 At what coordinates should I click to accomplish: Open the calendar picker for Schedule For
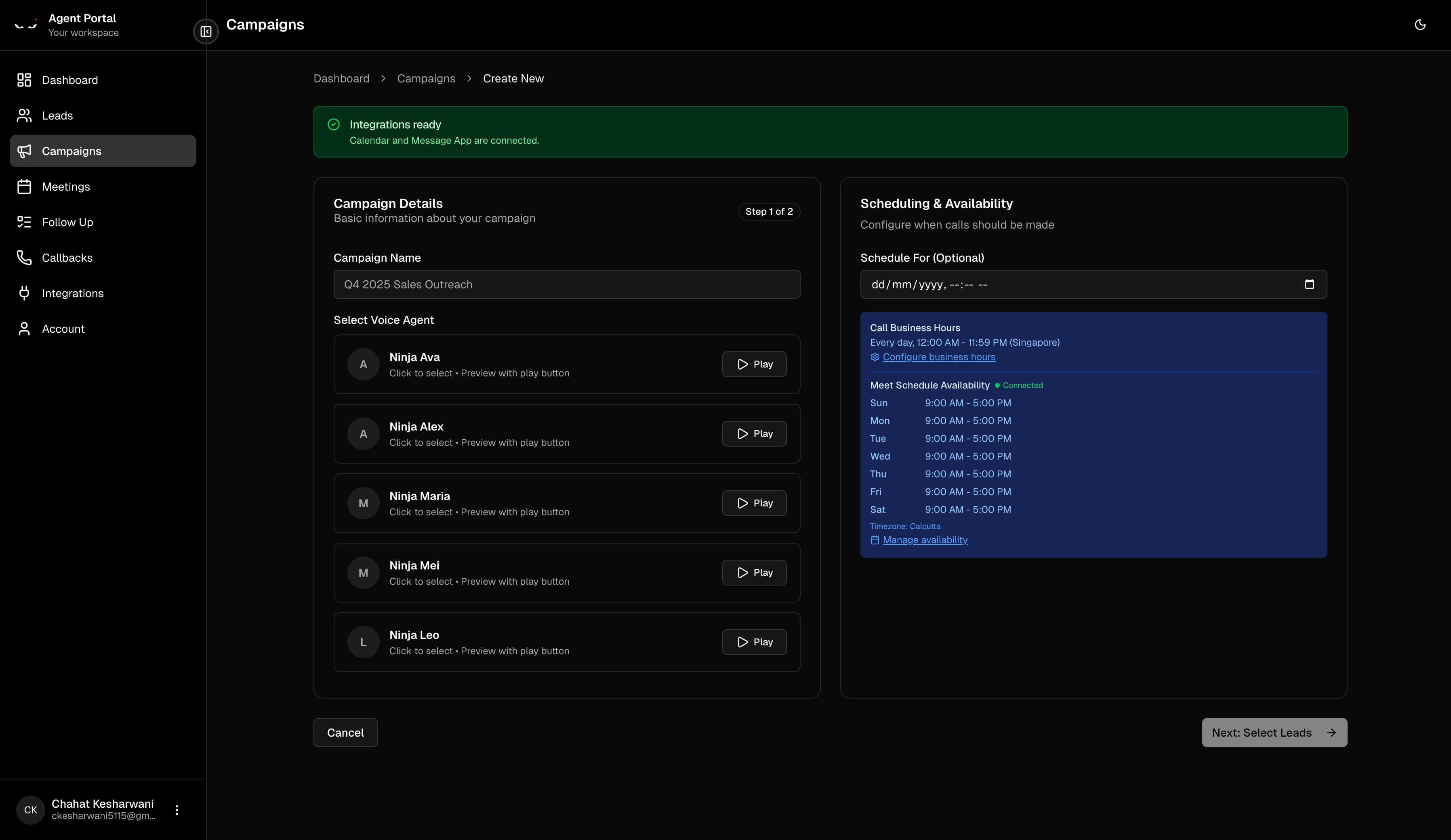pos(1309,284)
